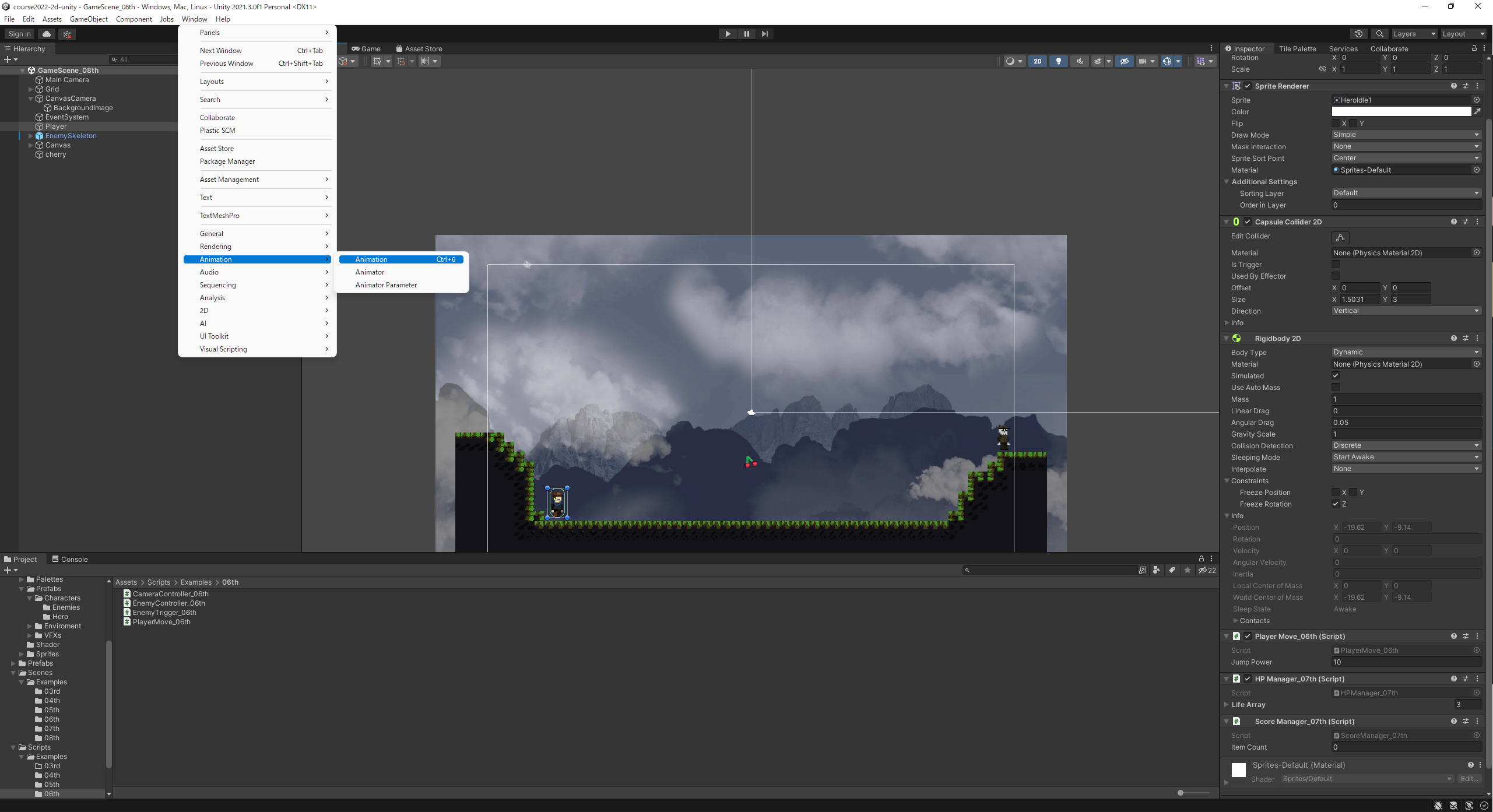This screenshot has width=1493, height=812.
Task: Toggle the Is Trigger checkbox
Action: [1336, 265]
